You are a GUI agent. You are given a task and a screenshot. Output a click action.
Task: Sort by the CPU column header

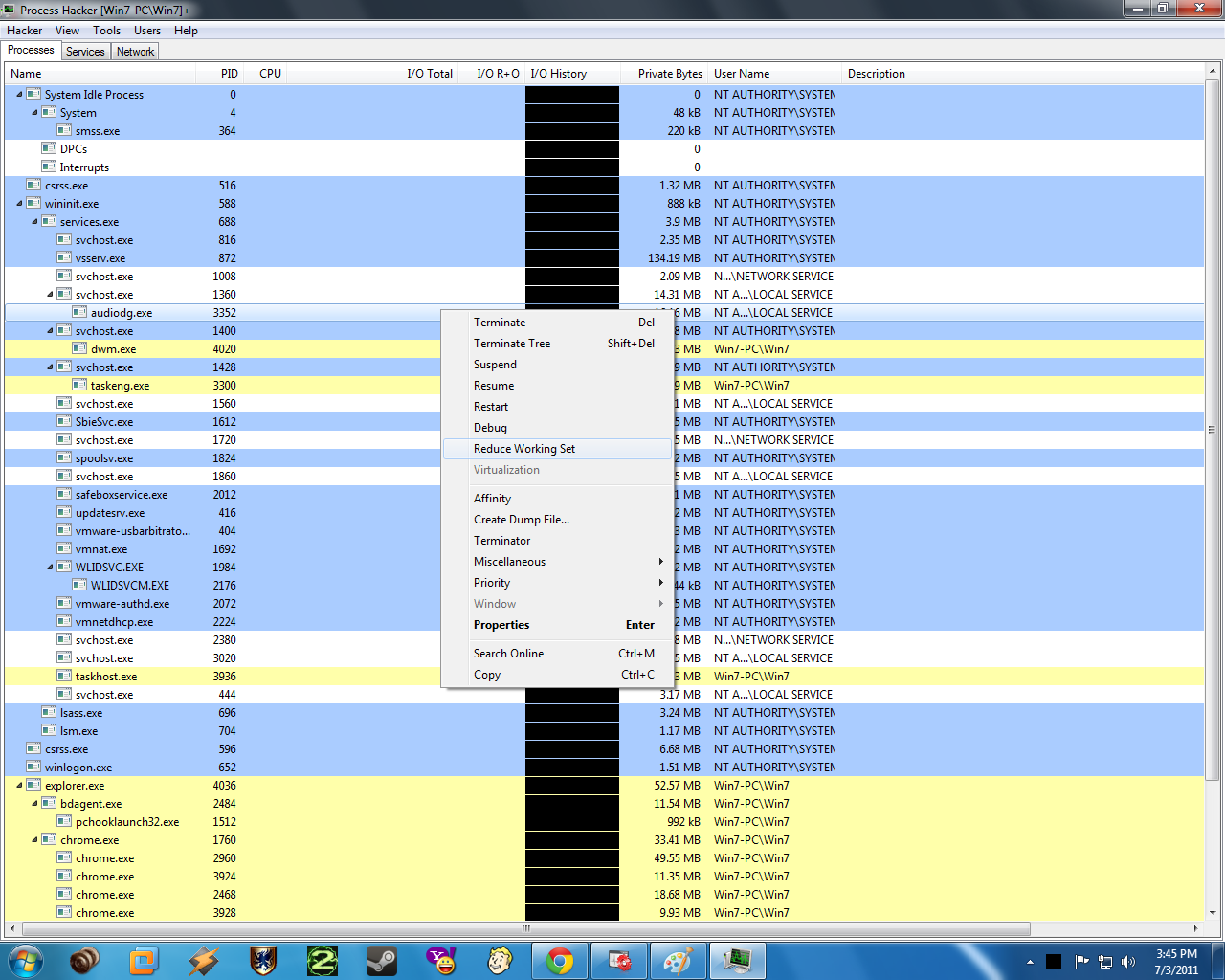(x=264, y=74)
